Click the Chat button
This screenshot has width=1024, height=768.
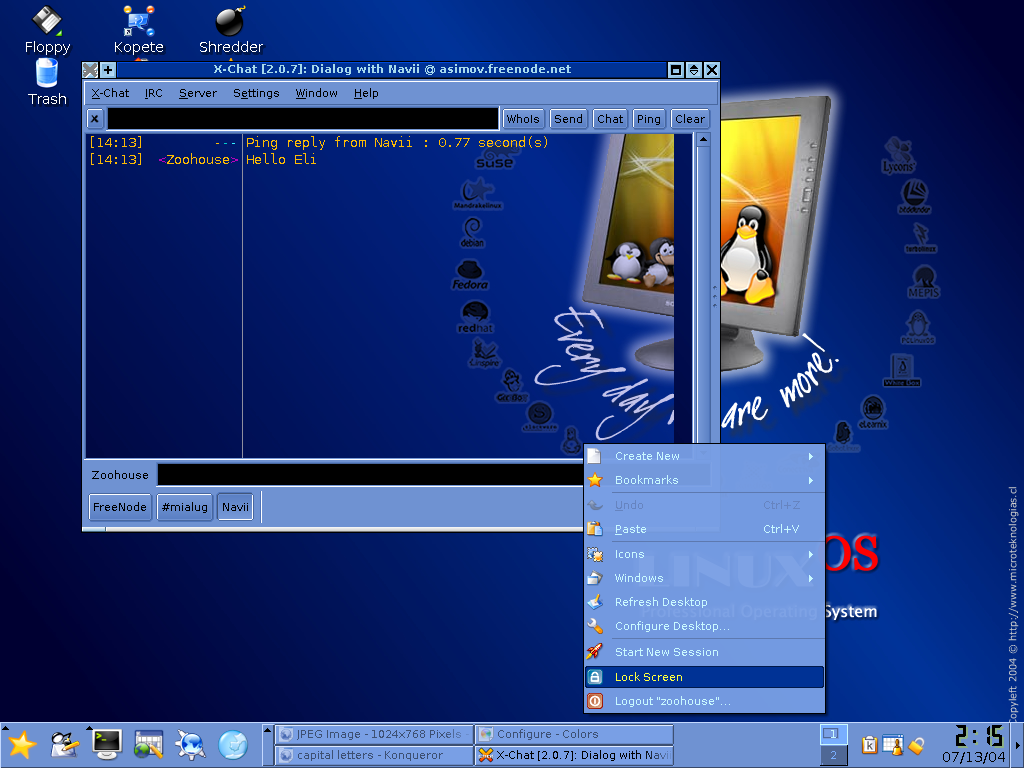click(x=610, y=119)
